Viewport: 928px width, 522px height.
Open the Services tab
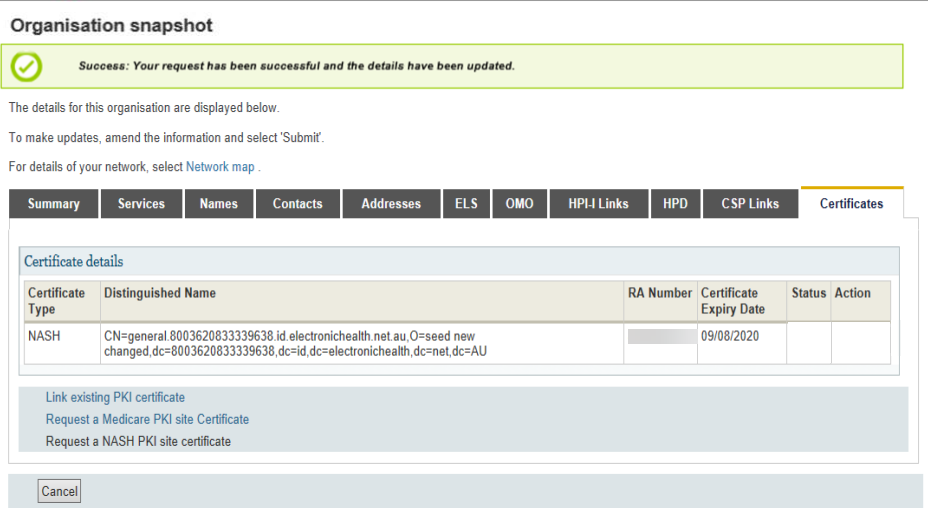[141, 204]
